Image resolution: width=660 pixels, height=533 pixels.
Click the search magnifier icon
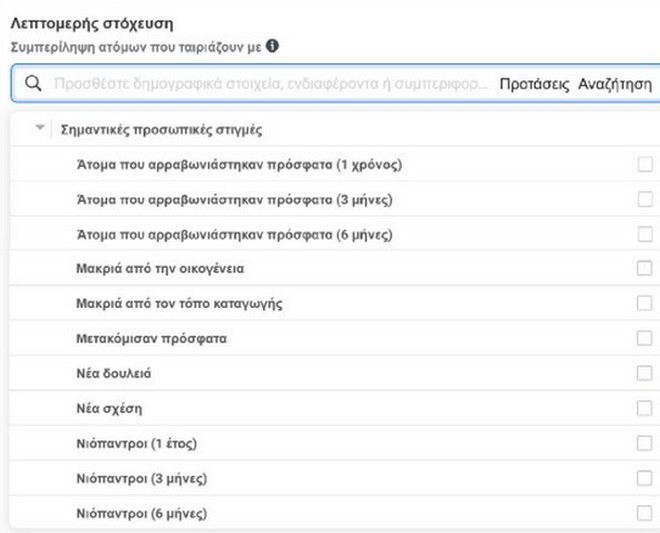[33, 85]
